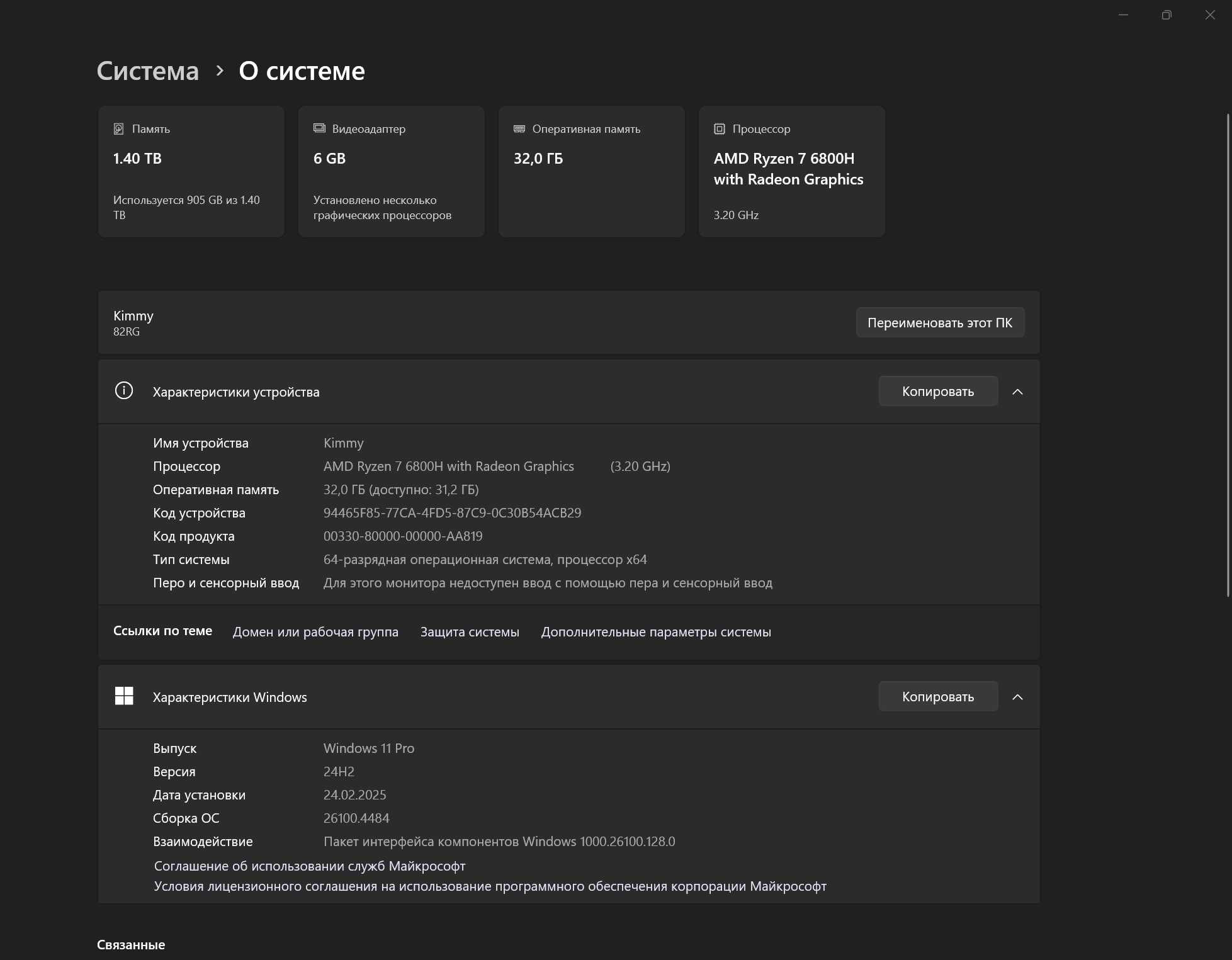Click the breadcrumb arrow separator after Система
This screenshot has height=960, width=1232.
pos(220,71)
